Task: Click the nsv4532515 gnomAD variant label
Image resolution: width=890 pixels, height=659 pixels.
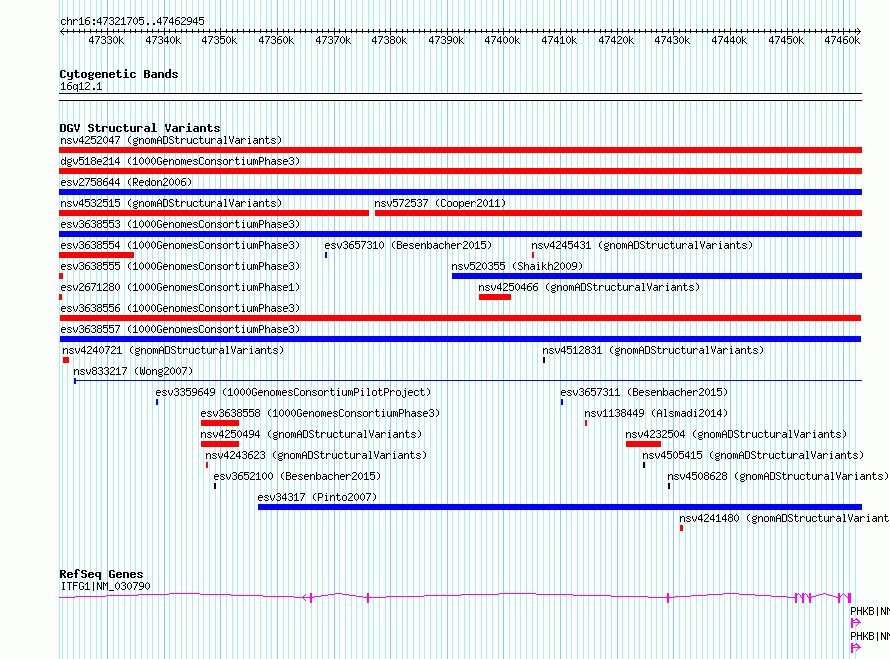Action: point(171,203)
